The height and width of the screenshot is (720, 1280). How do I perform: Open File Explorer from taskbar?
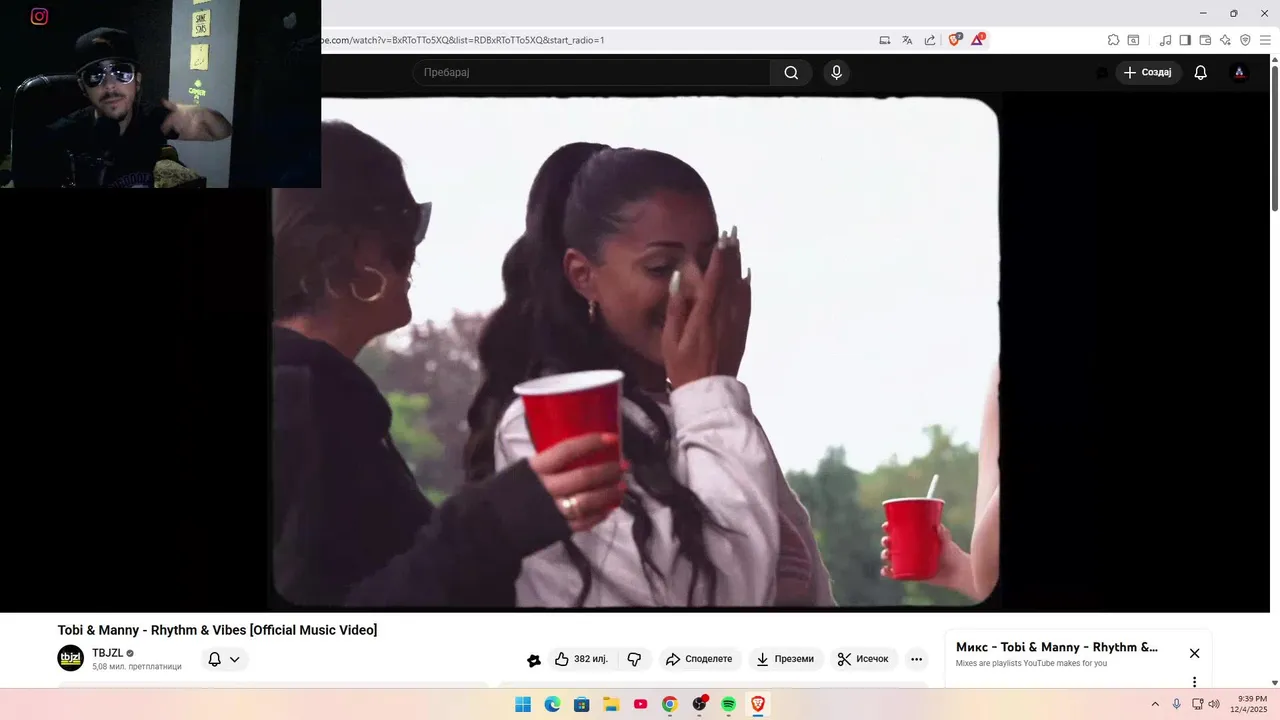click(611, 704)
